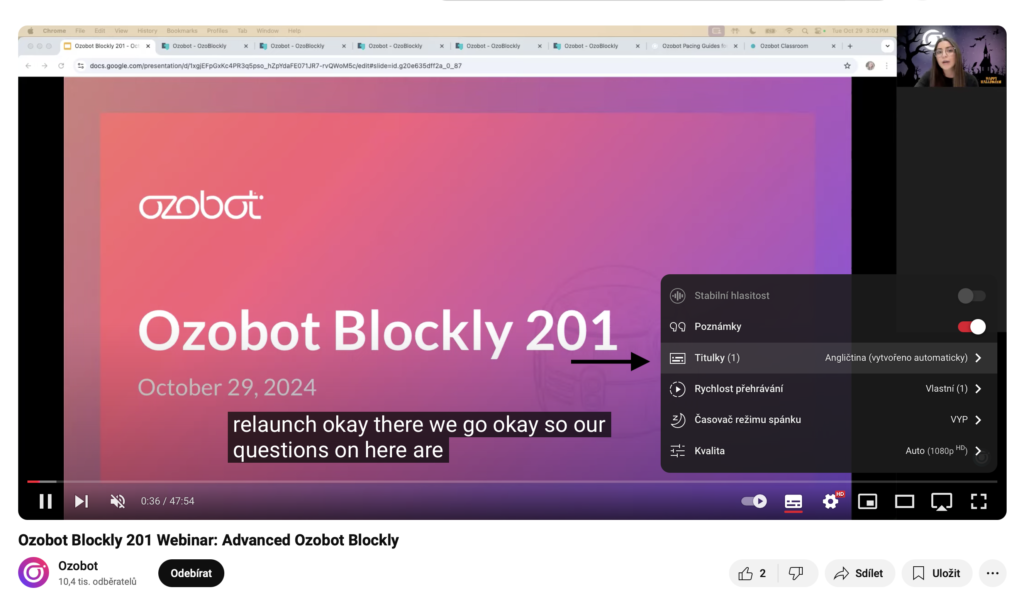Screen dimensions: 1024x596
Task: Like the video with thumbs up
Action: click(x=751, y=573)
